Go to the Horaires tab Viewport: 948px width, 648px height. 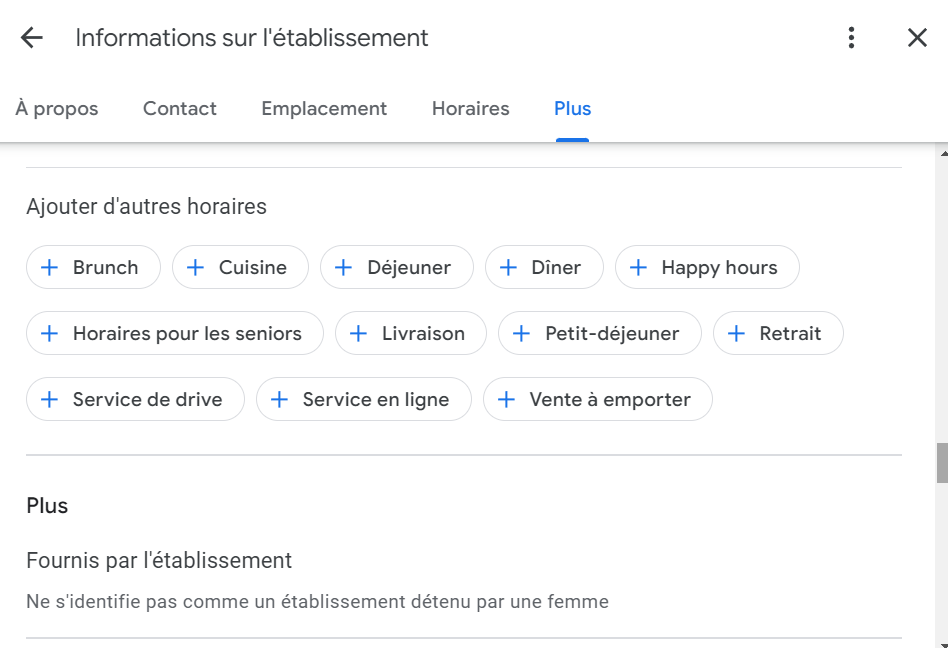(x=470, y=109)
